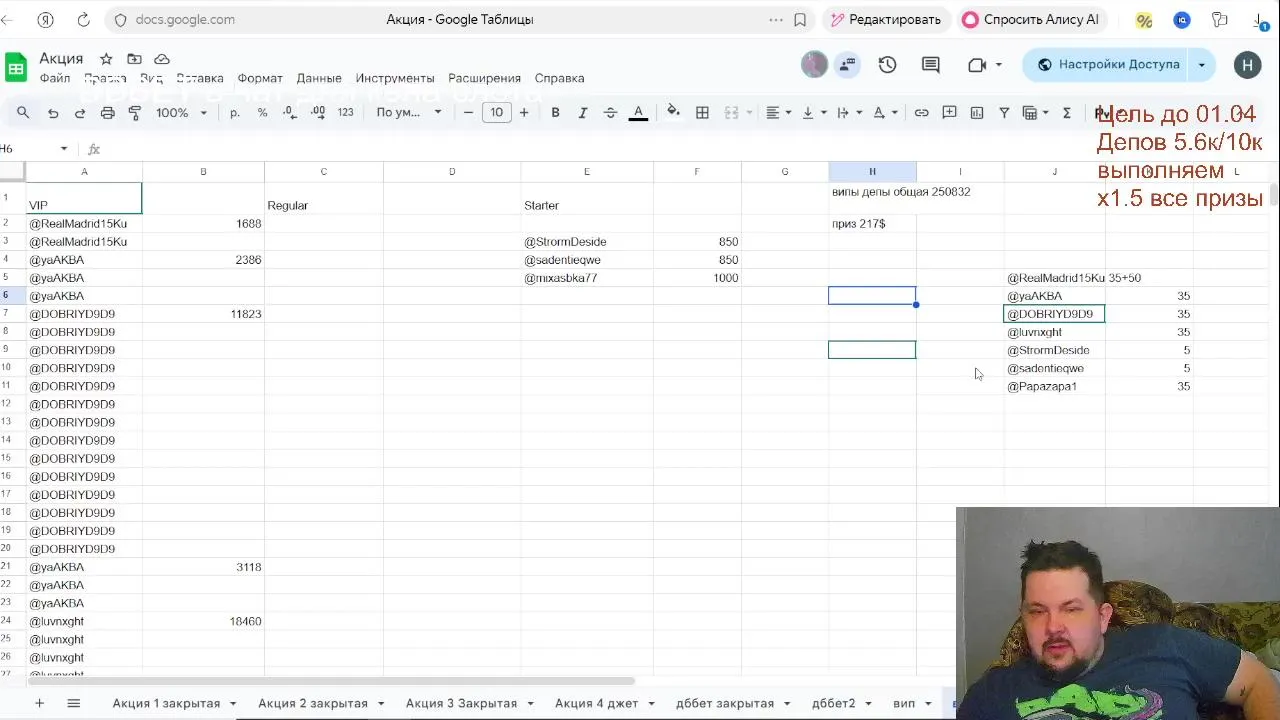
Task: Open the Формат menu
Action: (x=260, y=78)
